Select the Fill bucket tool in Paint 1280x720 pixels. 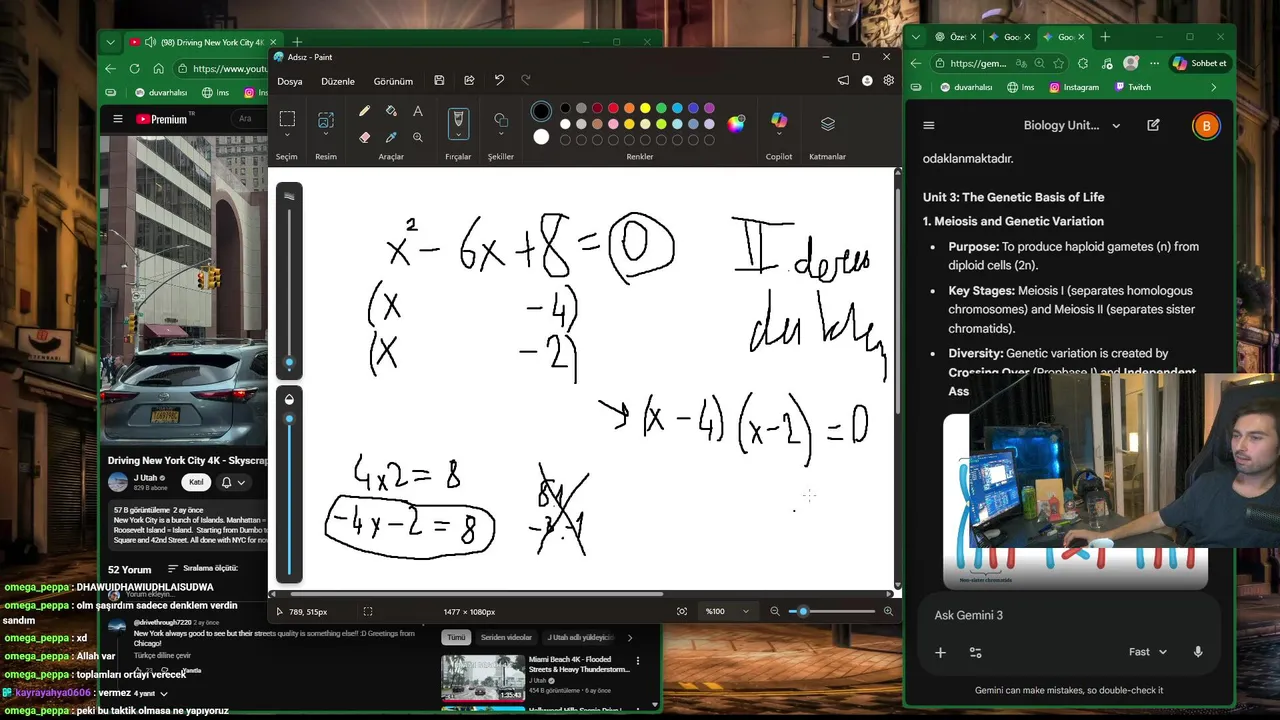pyautogui.click(x=391, y=111)
